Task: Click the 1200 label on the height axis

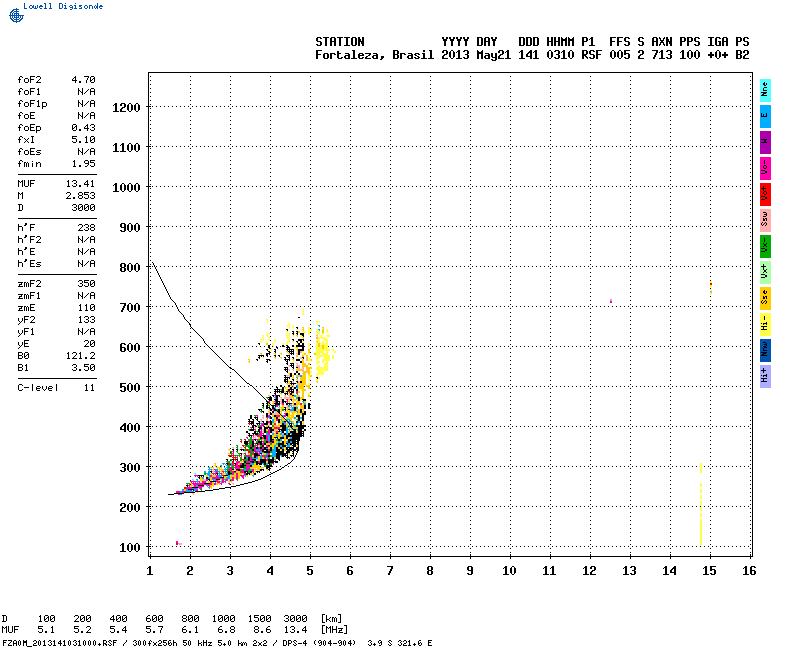Action: (x=126, y=108)
